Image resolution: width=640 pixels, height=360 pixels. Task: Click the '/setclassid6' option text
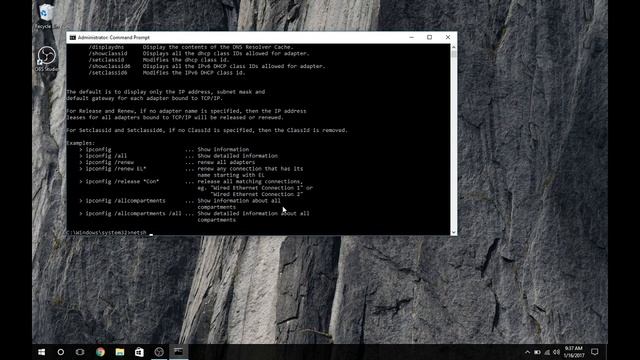108,73
